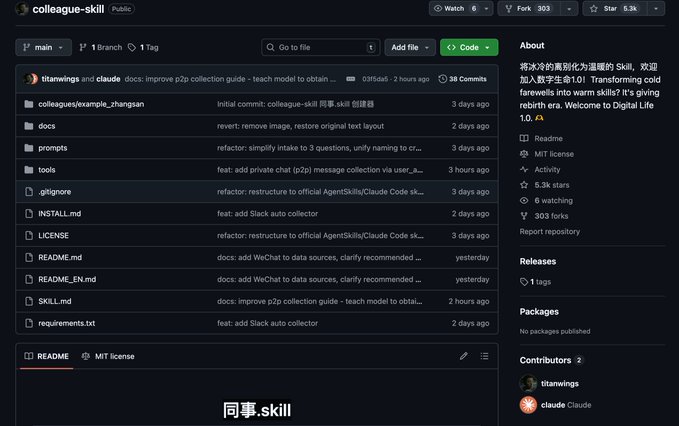This screenshot has width=679, height=426.
Task: Switch to the MIT license tab
Action: click(108, 356)
